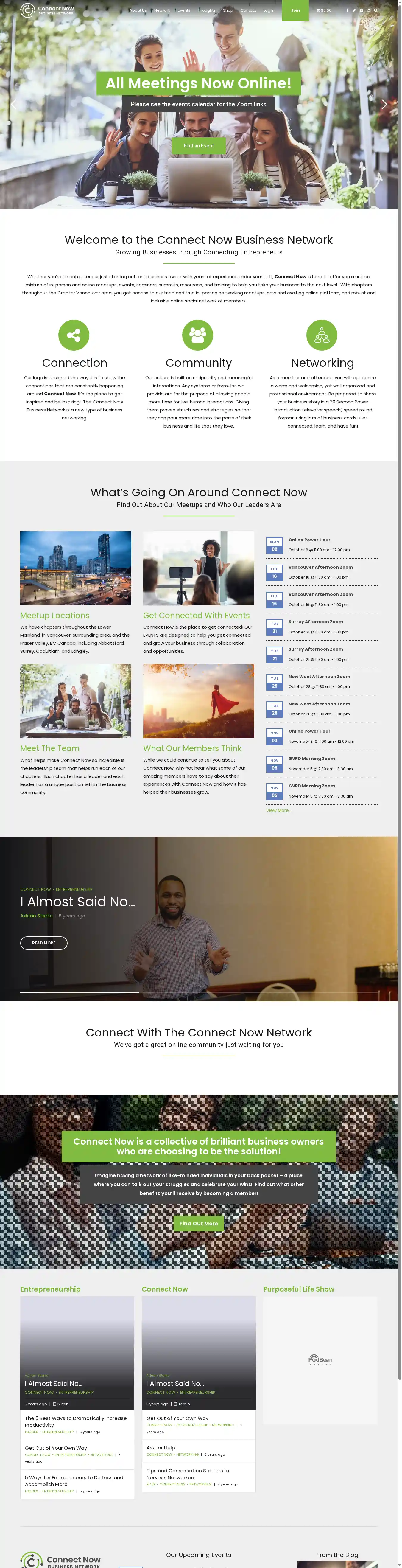Click the featured post slider progress bar

(x=79, y=993)
